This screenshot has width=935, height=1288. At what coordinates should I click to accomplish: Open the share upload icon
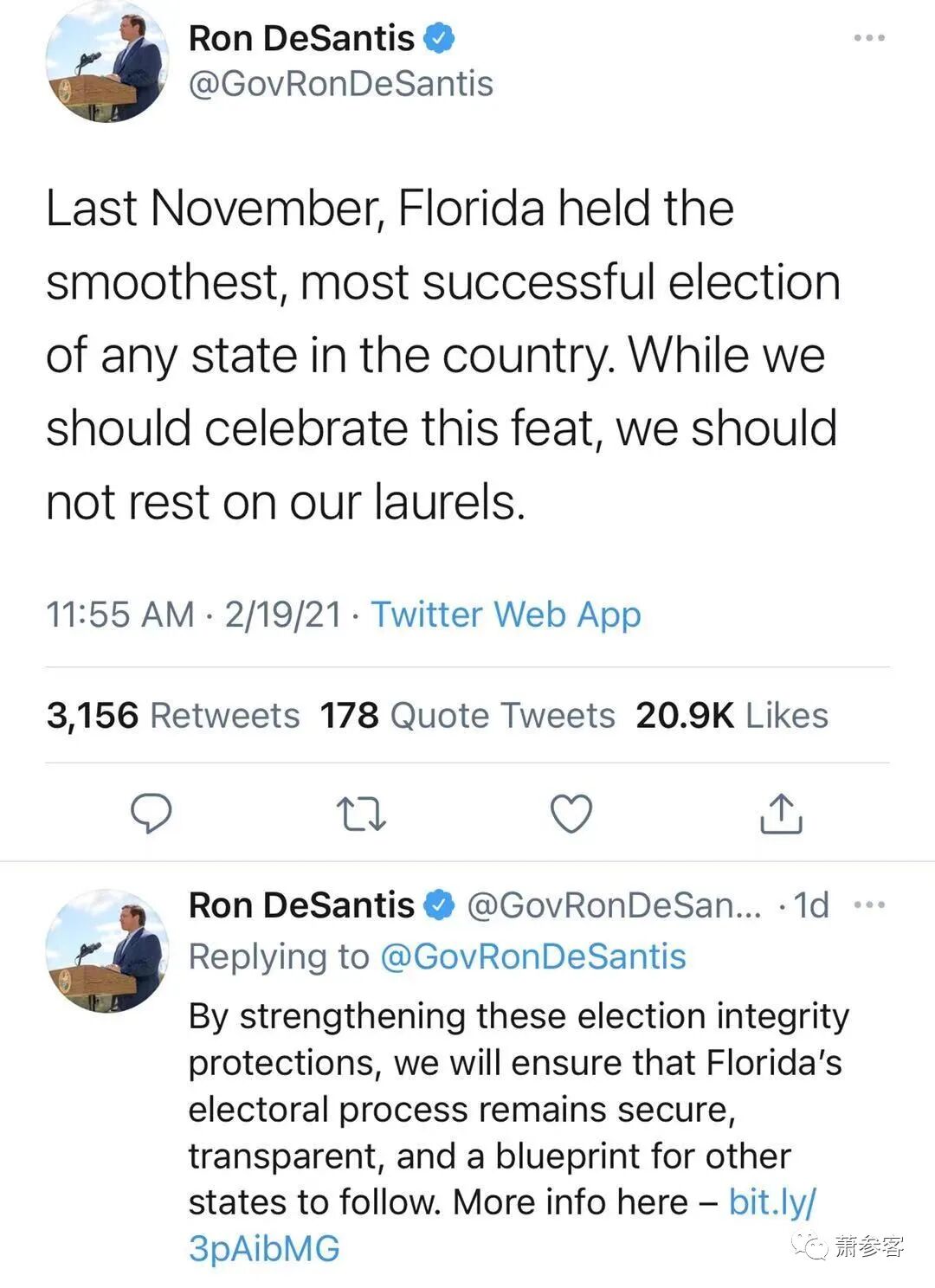click(x=781, y=814)
